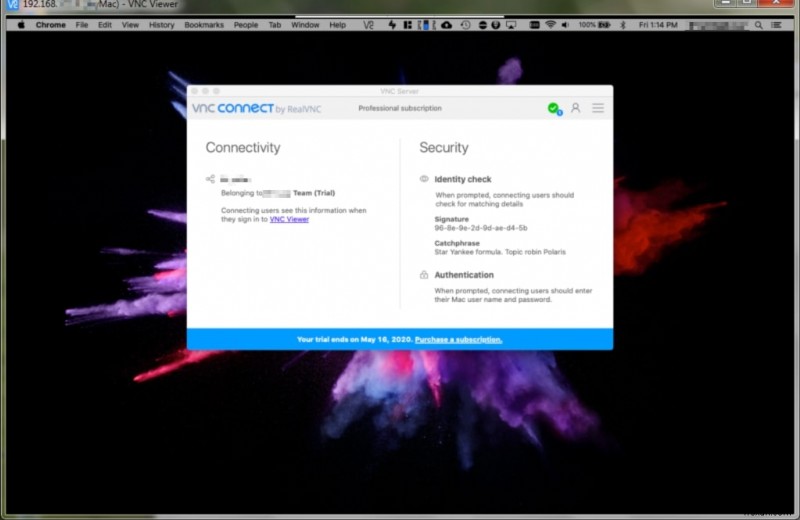This screenshot has width=800, height=520.
Task: Click the green connection status checkmark icon
Action: [x=555, y=109]
